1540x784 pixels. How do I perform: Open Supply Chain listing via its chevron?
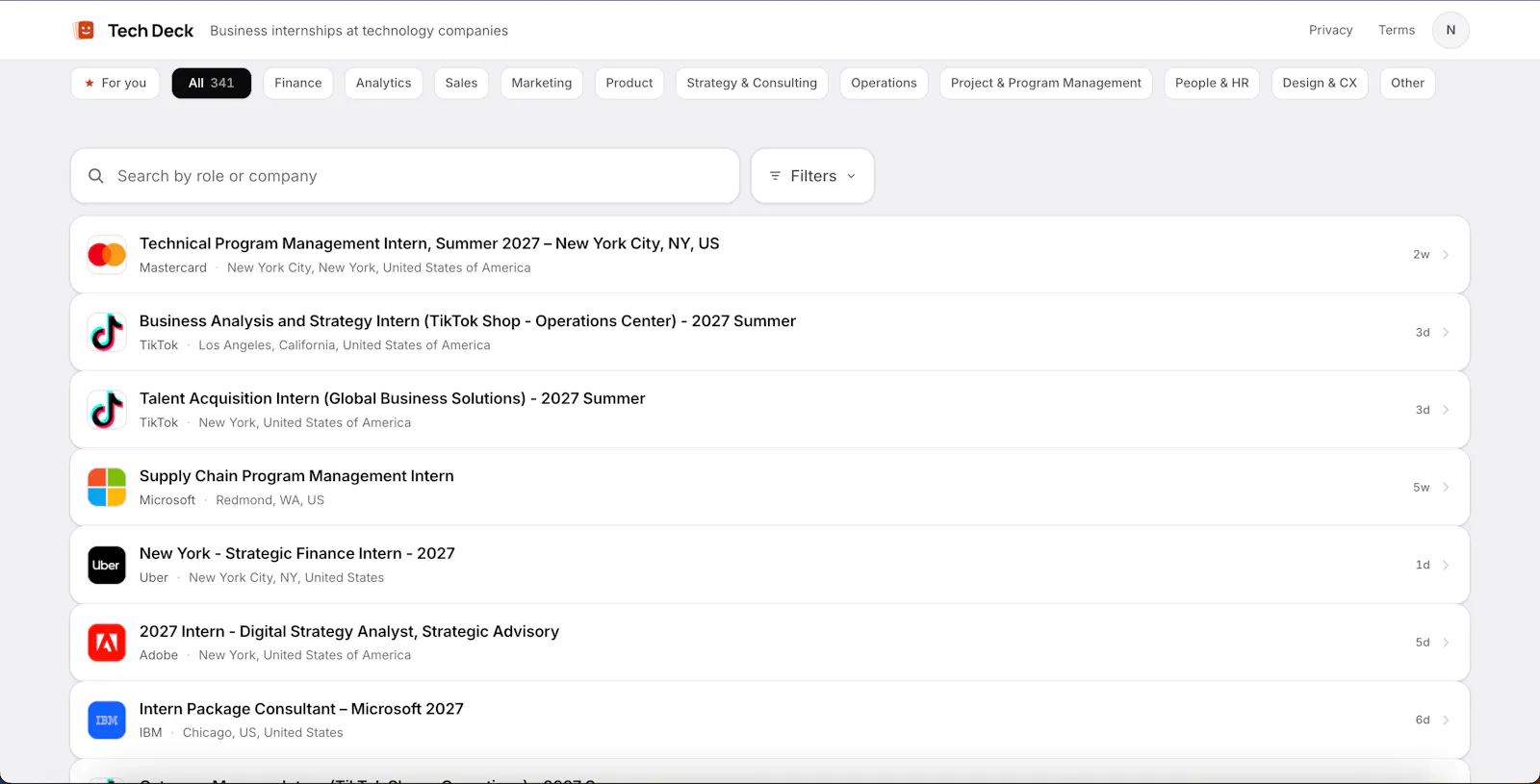(1446, 488)
